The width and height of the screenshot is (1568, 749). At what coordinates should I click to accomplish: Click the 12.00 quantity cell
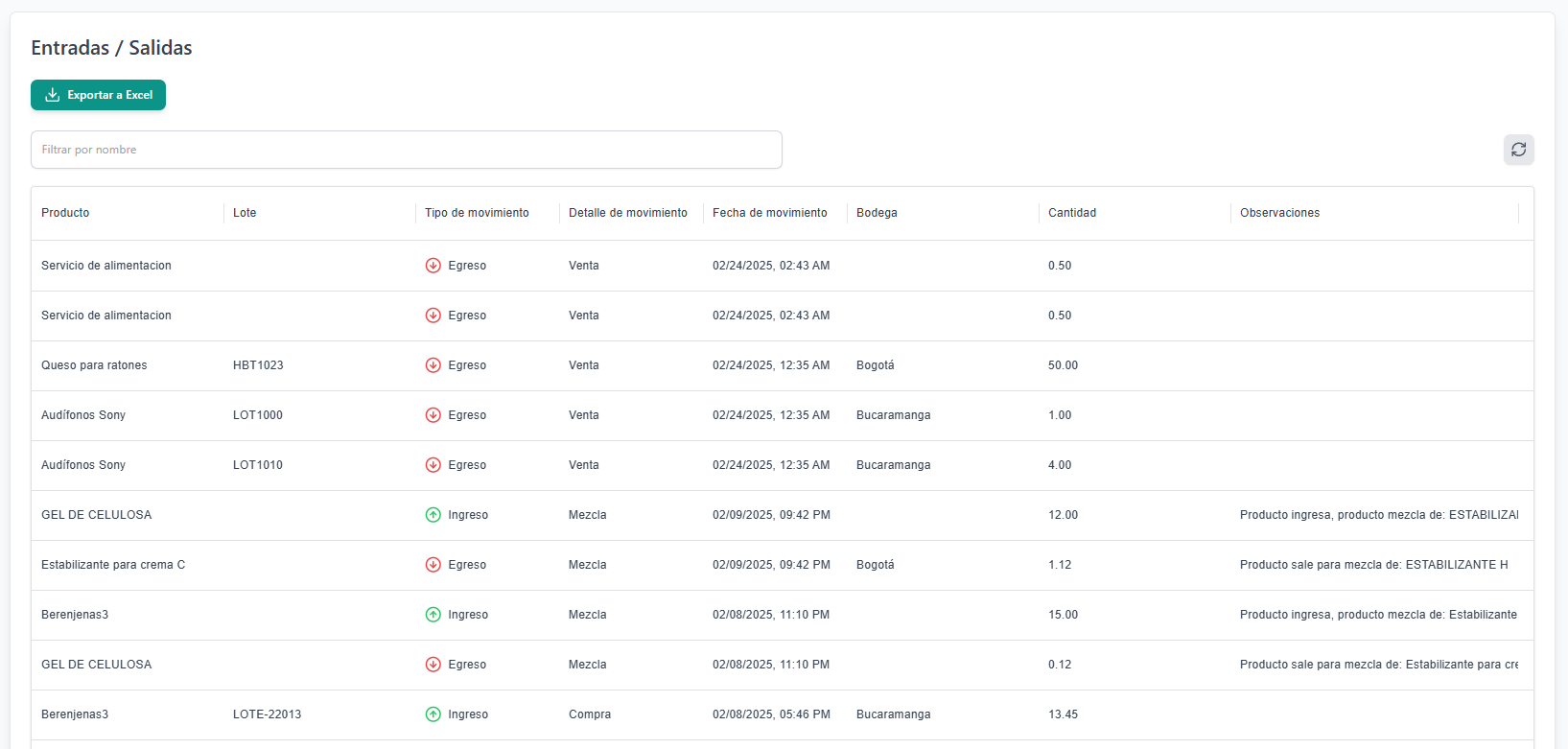pyautogui.click(x=1063, y=515)
